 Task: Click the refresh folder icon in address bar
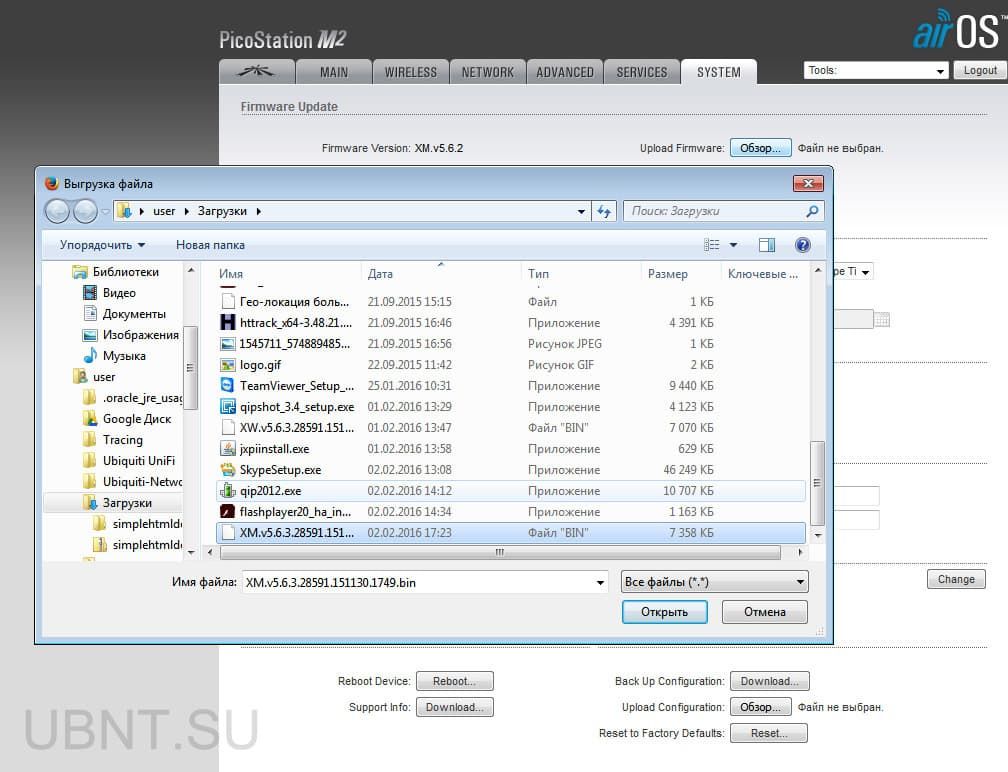604,211
